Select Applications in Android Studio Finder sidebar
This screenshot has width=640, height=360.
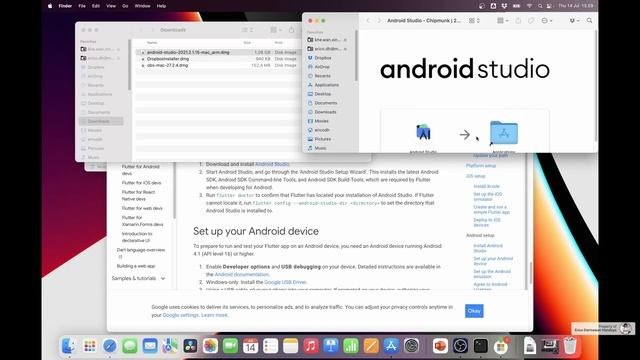tap(327, 85)
